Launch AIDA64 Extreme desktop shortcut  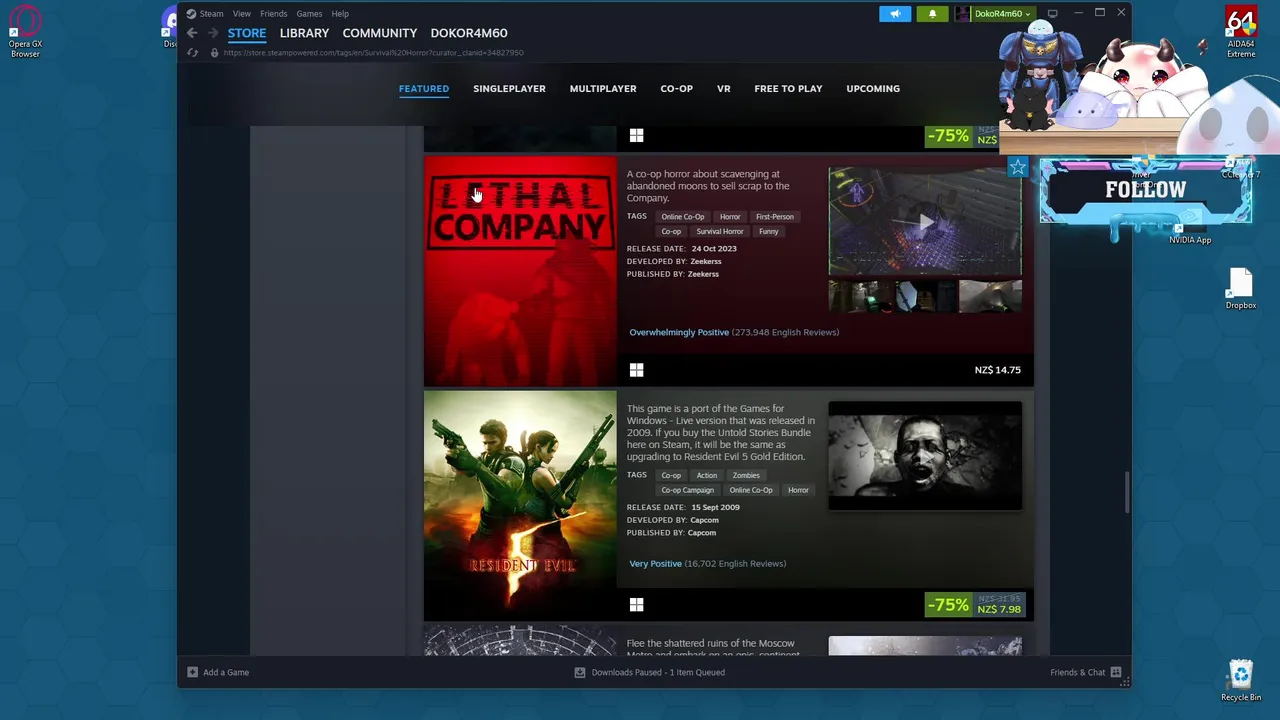coord(1241,33)
